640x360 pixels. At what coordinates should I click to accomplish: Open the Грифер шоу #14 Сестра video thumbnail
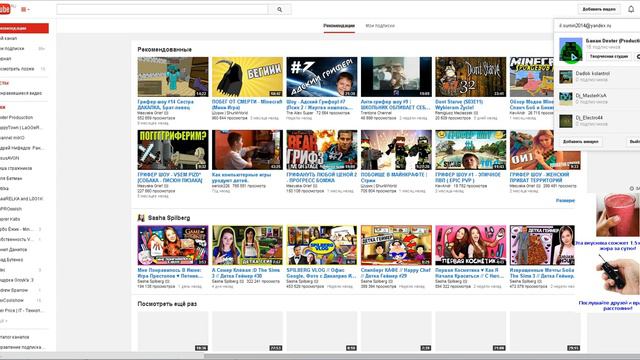tap(173, 77)
